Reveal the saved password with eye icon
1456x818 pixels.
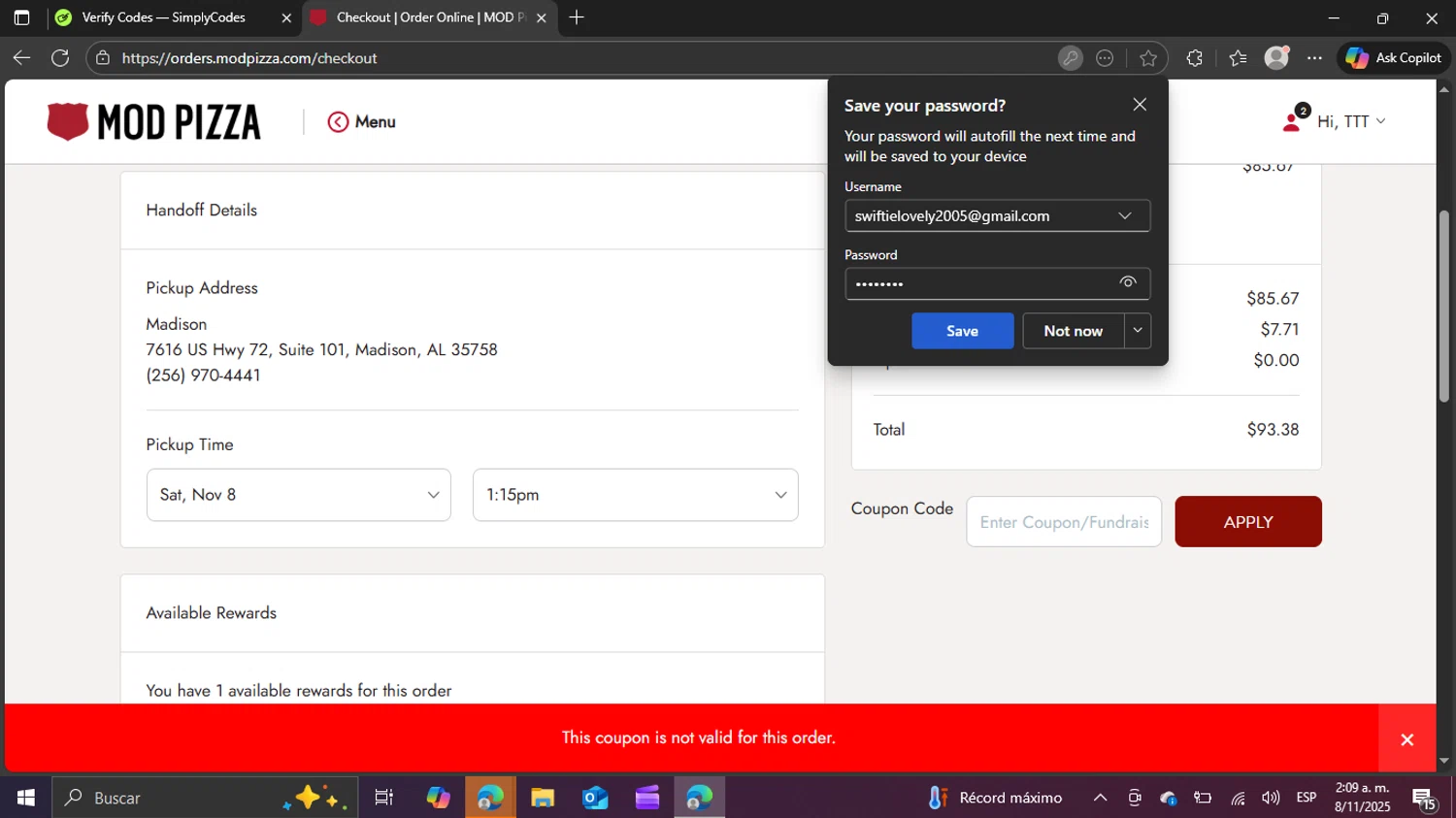1127,282
